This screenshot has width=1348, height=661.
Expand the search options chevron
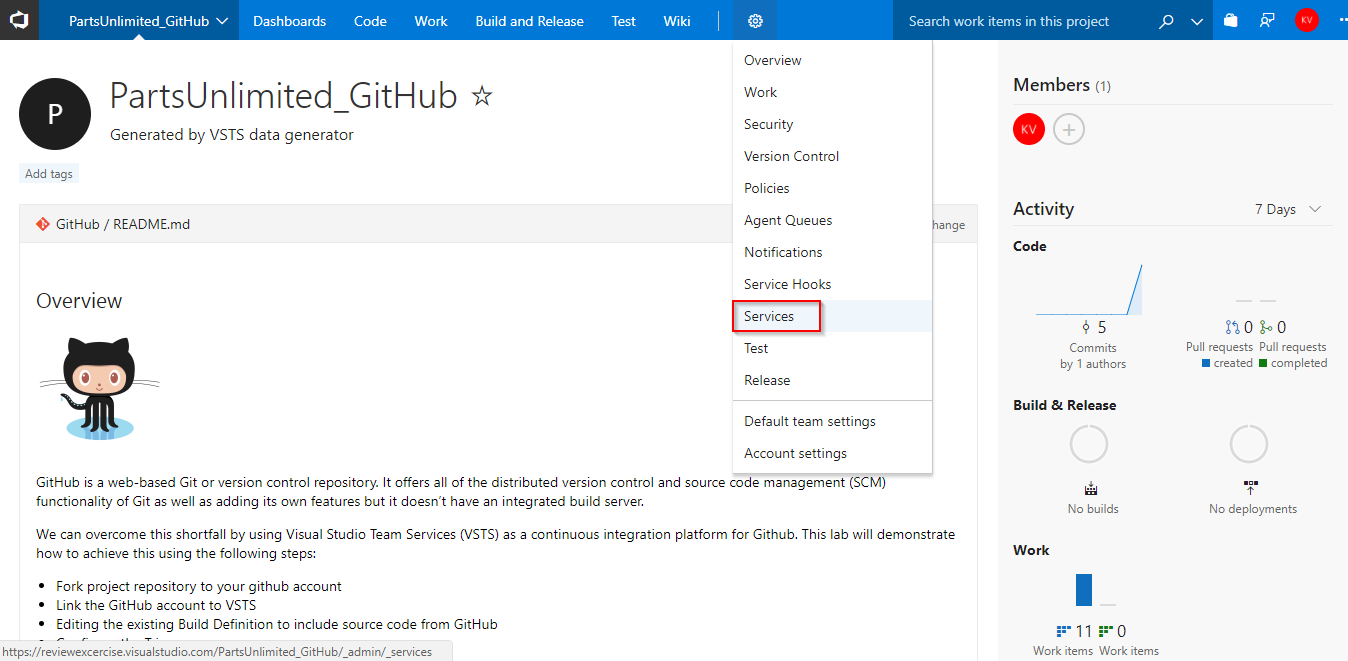(x=1197, y=21)
